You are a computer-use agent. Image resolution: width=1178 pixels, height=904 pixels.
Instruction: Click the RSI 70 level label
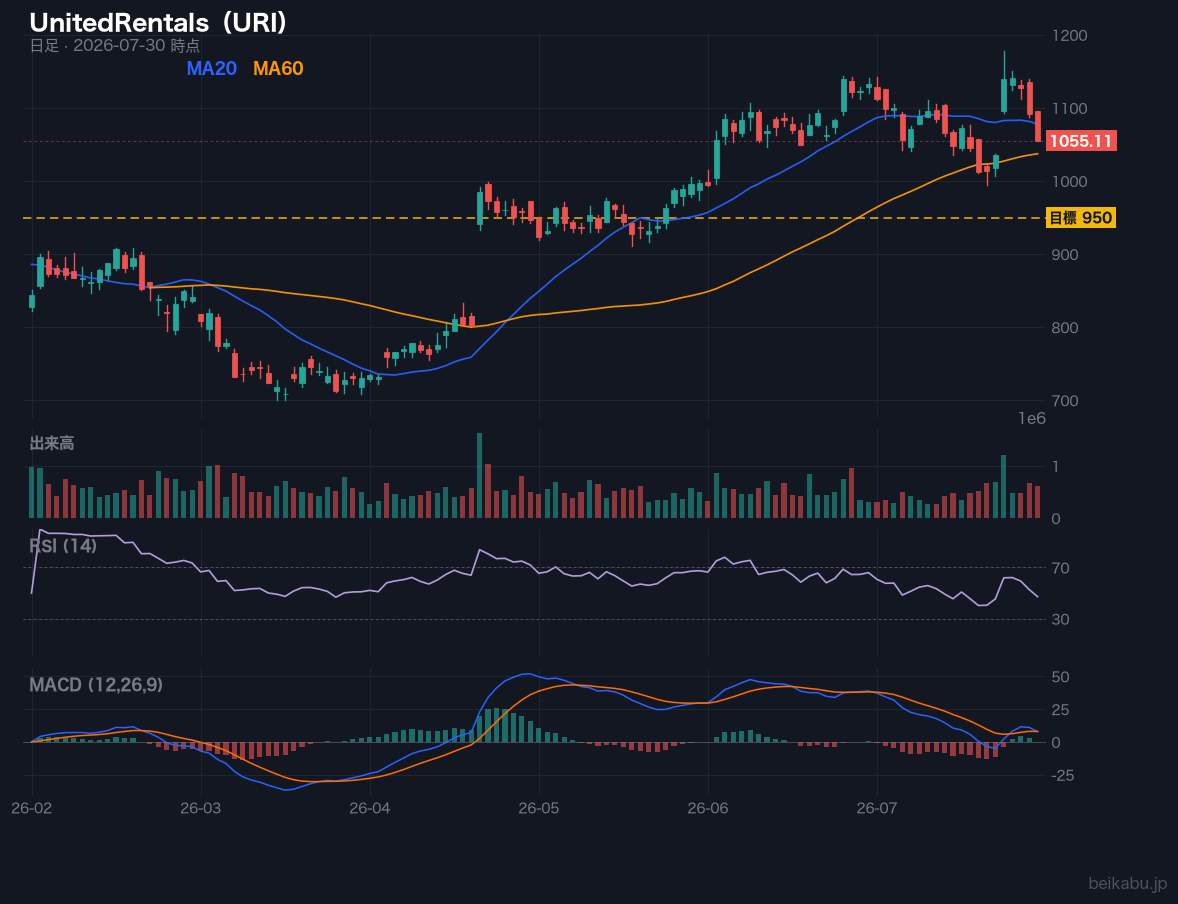point(1061,567)
